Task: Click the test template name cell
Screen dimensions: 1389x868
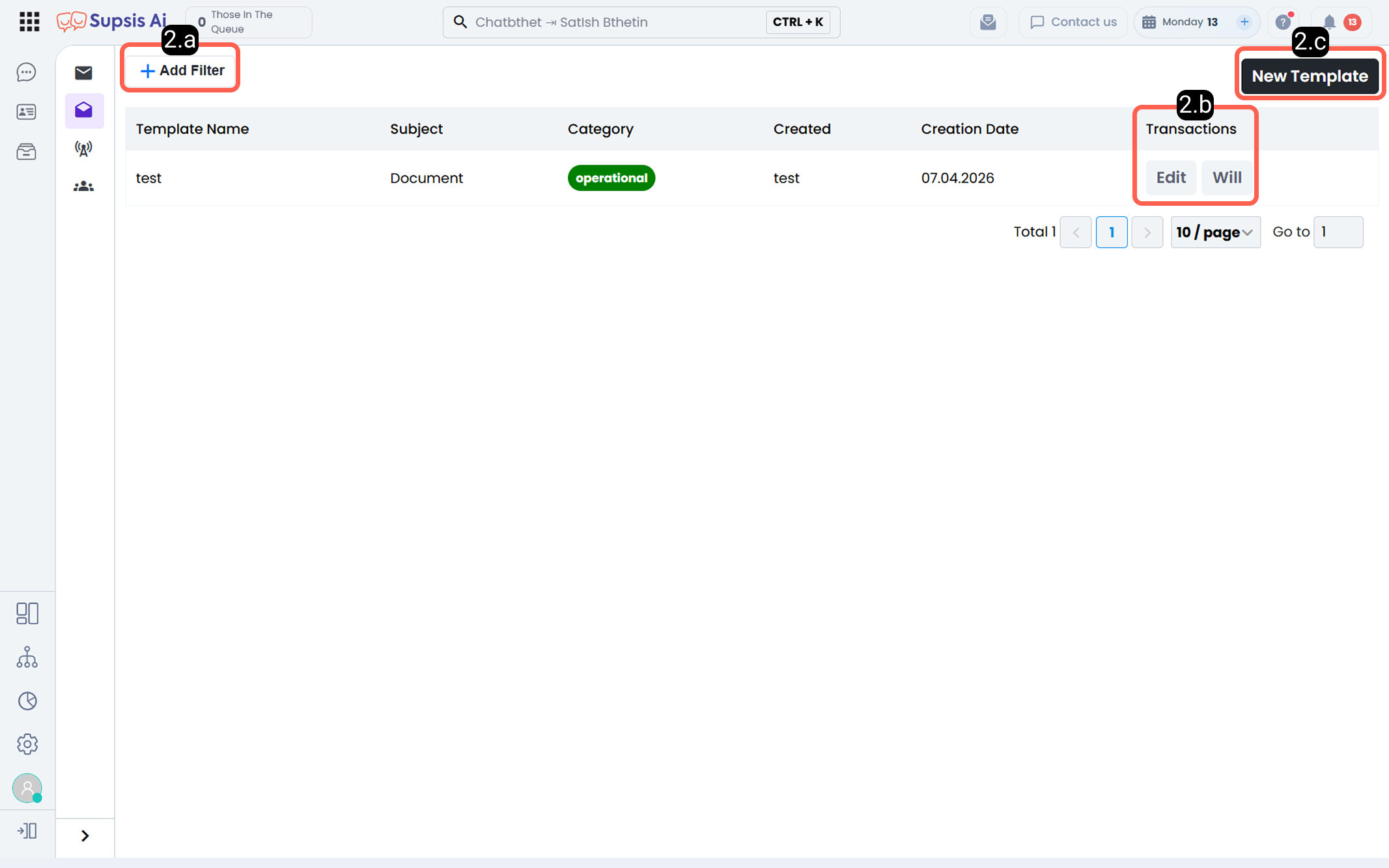Action: 148,178
